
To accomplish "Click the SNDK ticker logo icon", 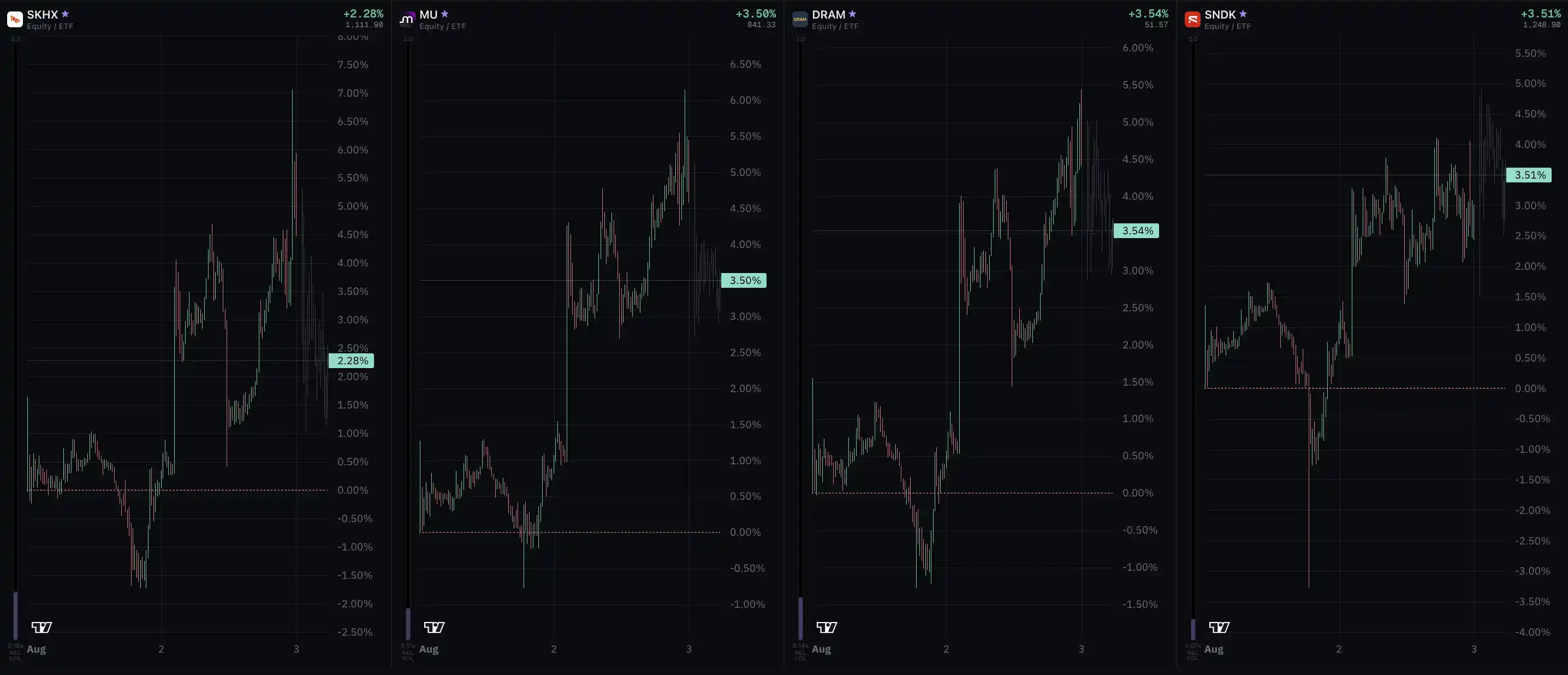I will pyautogui.click(x=1192, y=20).
